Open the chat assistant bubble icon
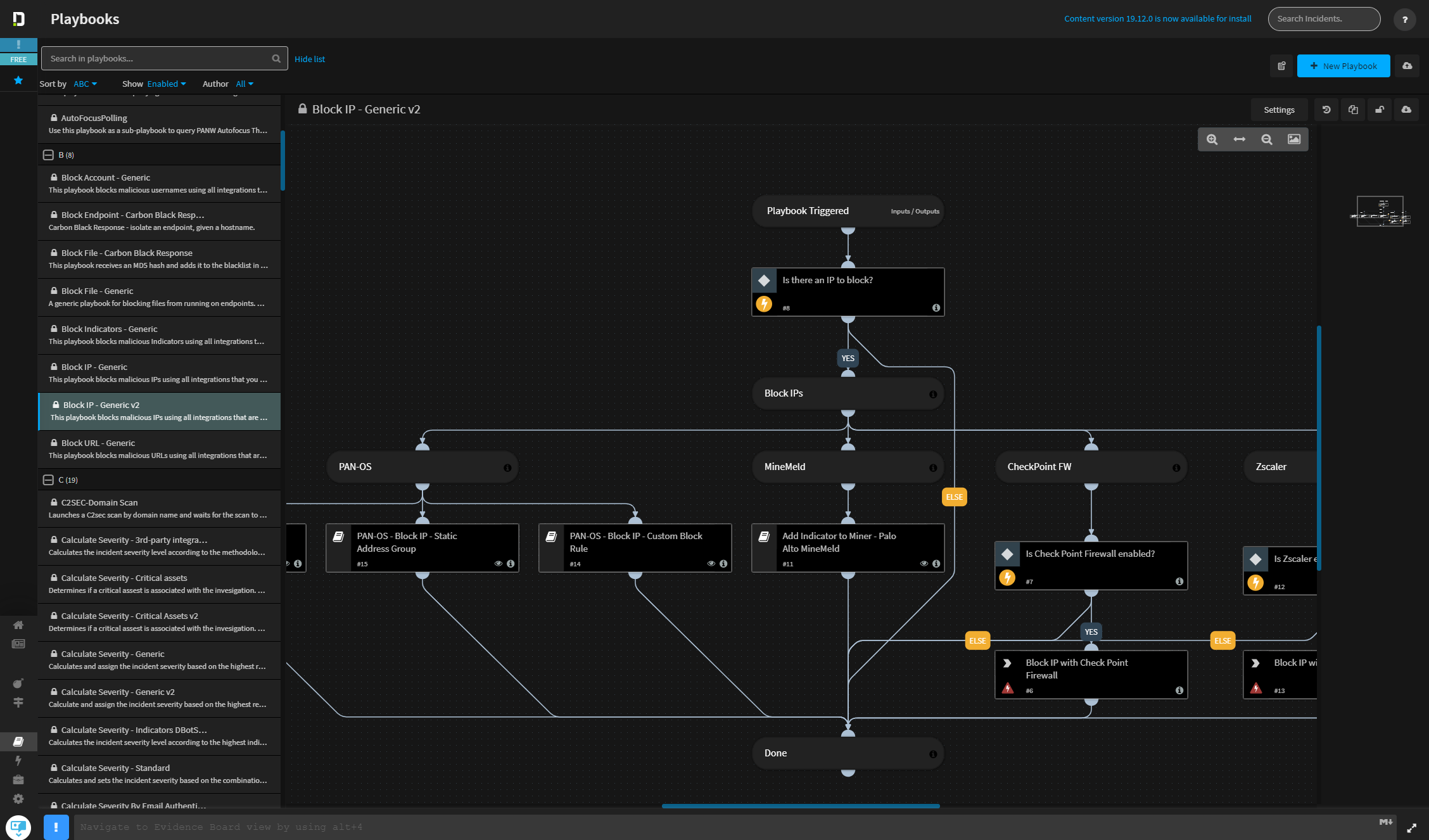 coord(18,827)
